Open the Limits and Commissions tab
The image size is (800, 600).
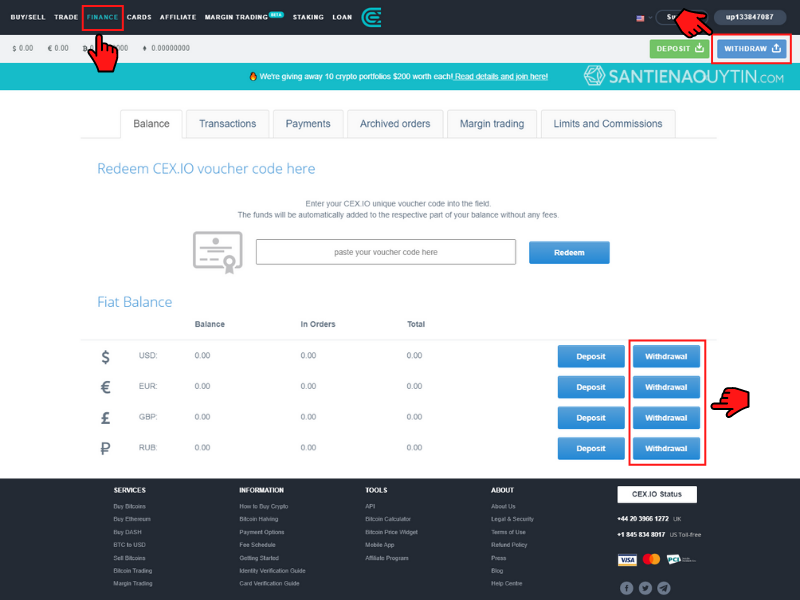tap(608, 124)
